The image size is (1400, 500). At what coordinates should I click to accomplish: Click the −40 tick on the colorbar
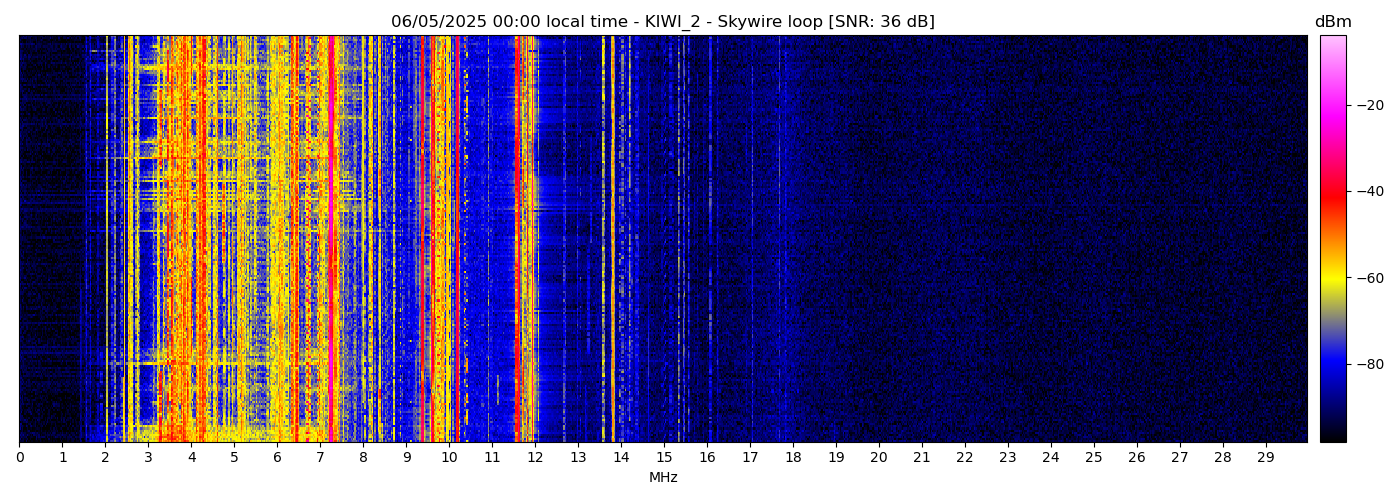[1370, 191]
